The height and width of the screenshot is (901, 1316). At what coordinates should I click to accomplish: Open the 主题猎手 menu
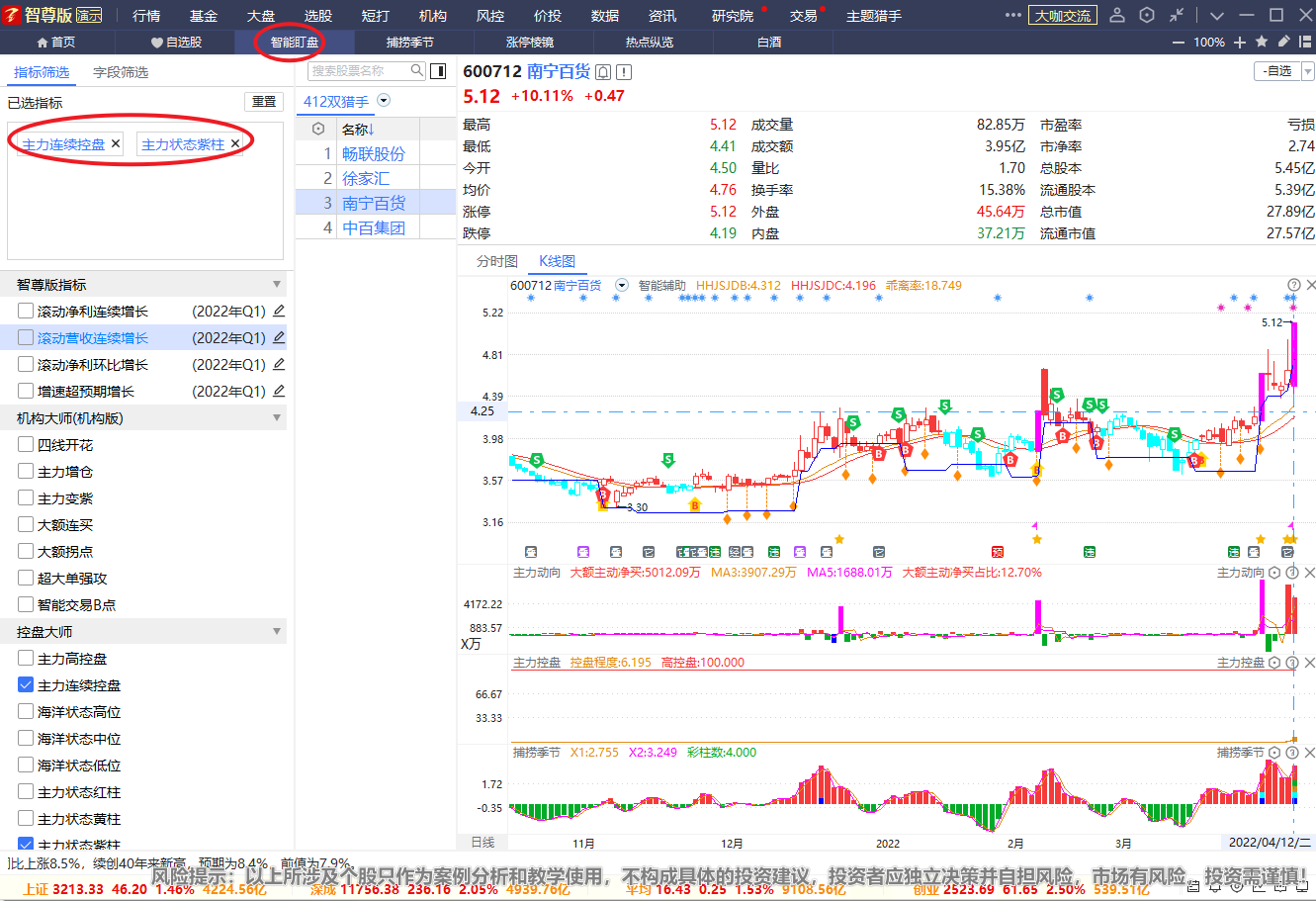(x=874, y=16)
